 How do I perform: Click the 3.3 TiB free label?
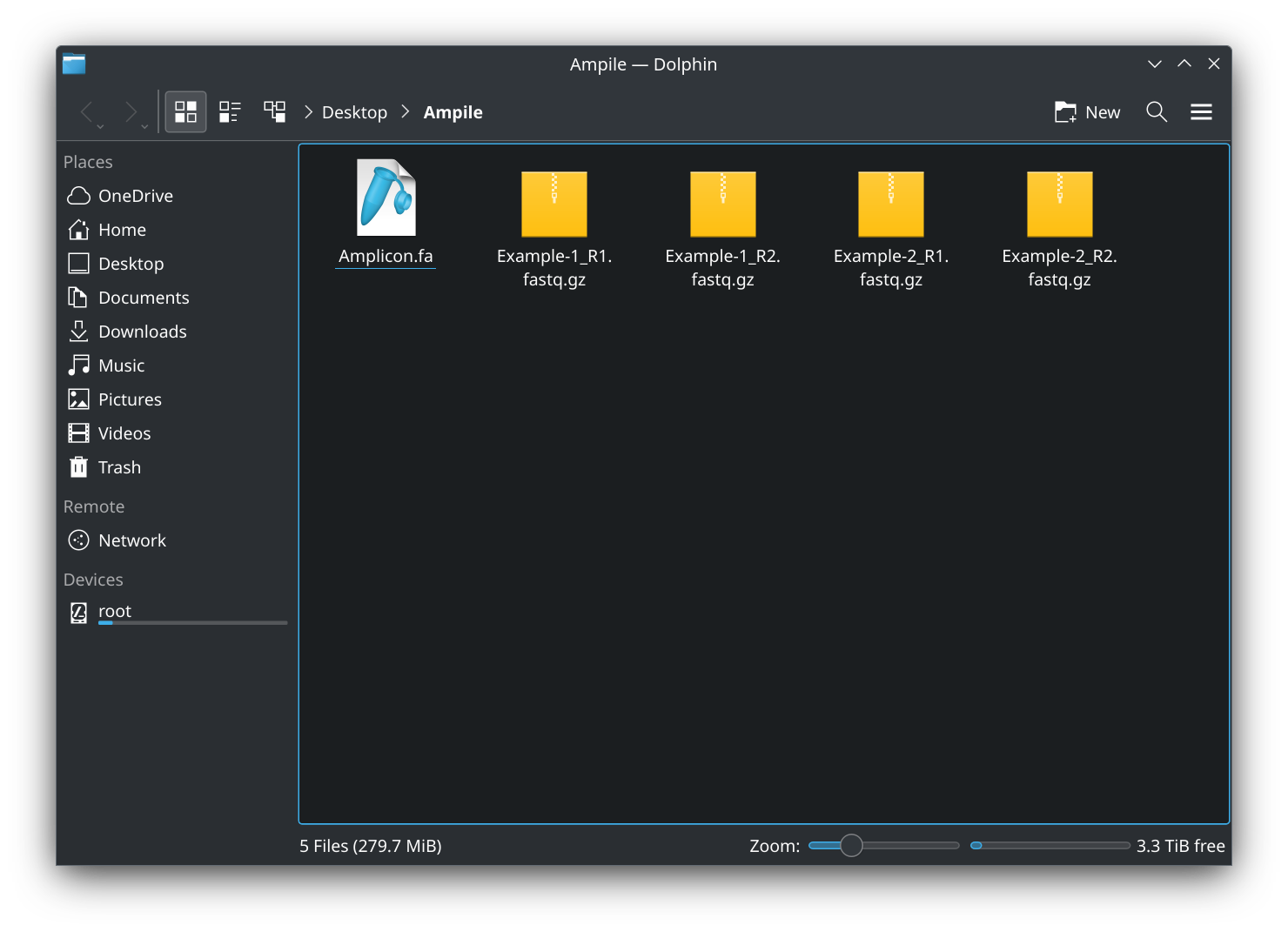[1180, 846]
